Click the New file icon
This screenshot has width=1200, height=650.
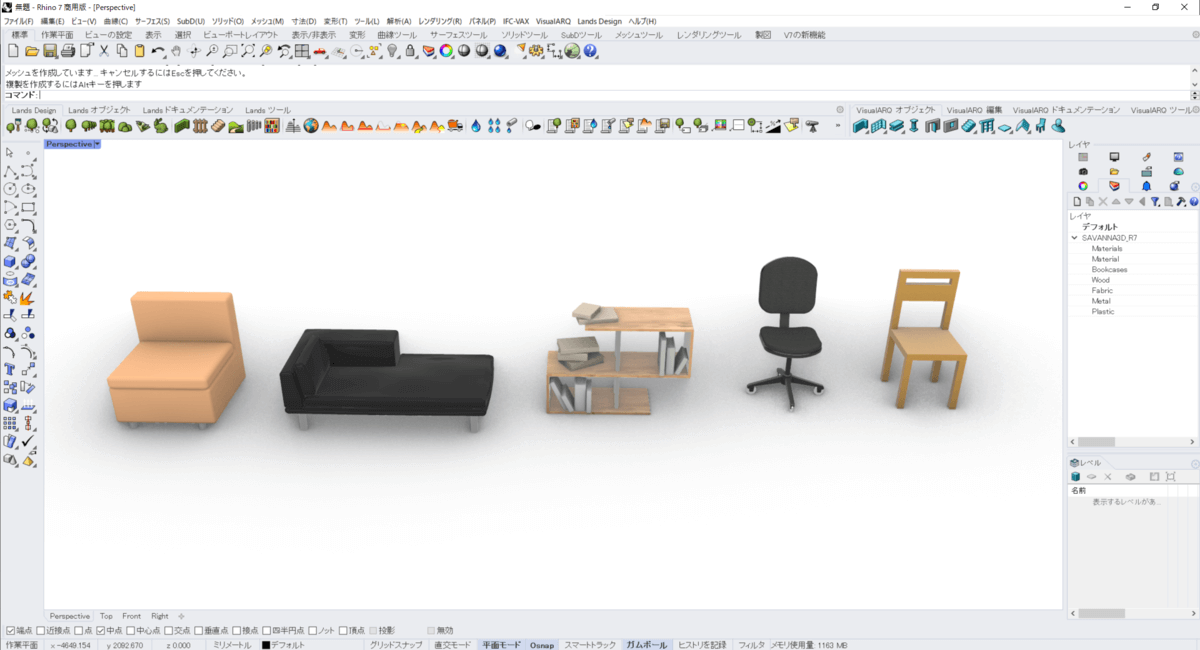[14, 50]
